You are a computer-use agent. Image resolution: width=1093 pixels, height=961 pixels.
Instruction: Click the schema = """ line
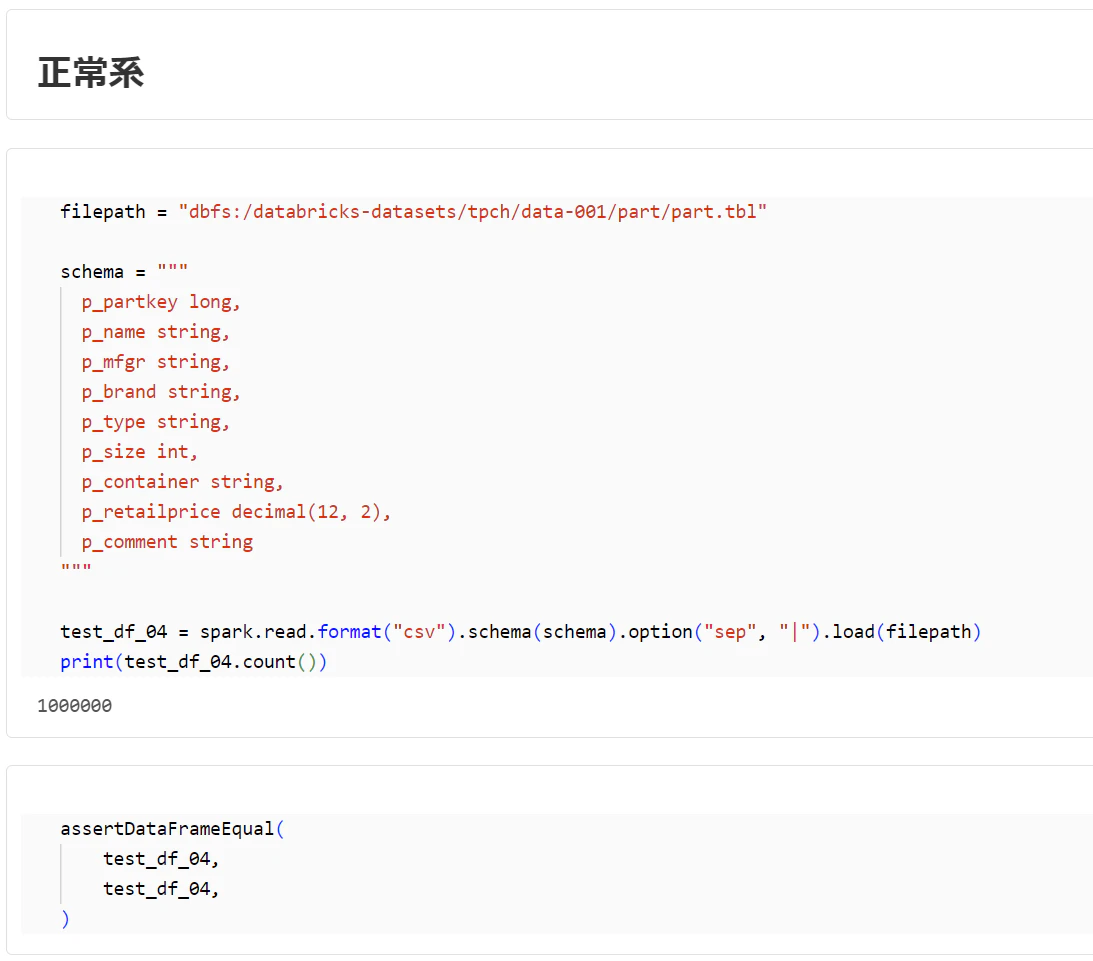coord(124,272)
